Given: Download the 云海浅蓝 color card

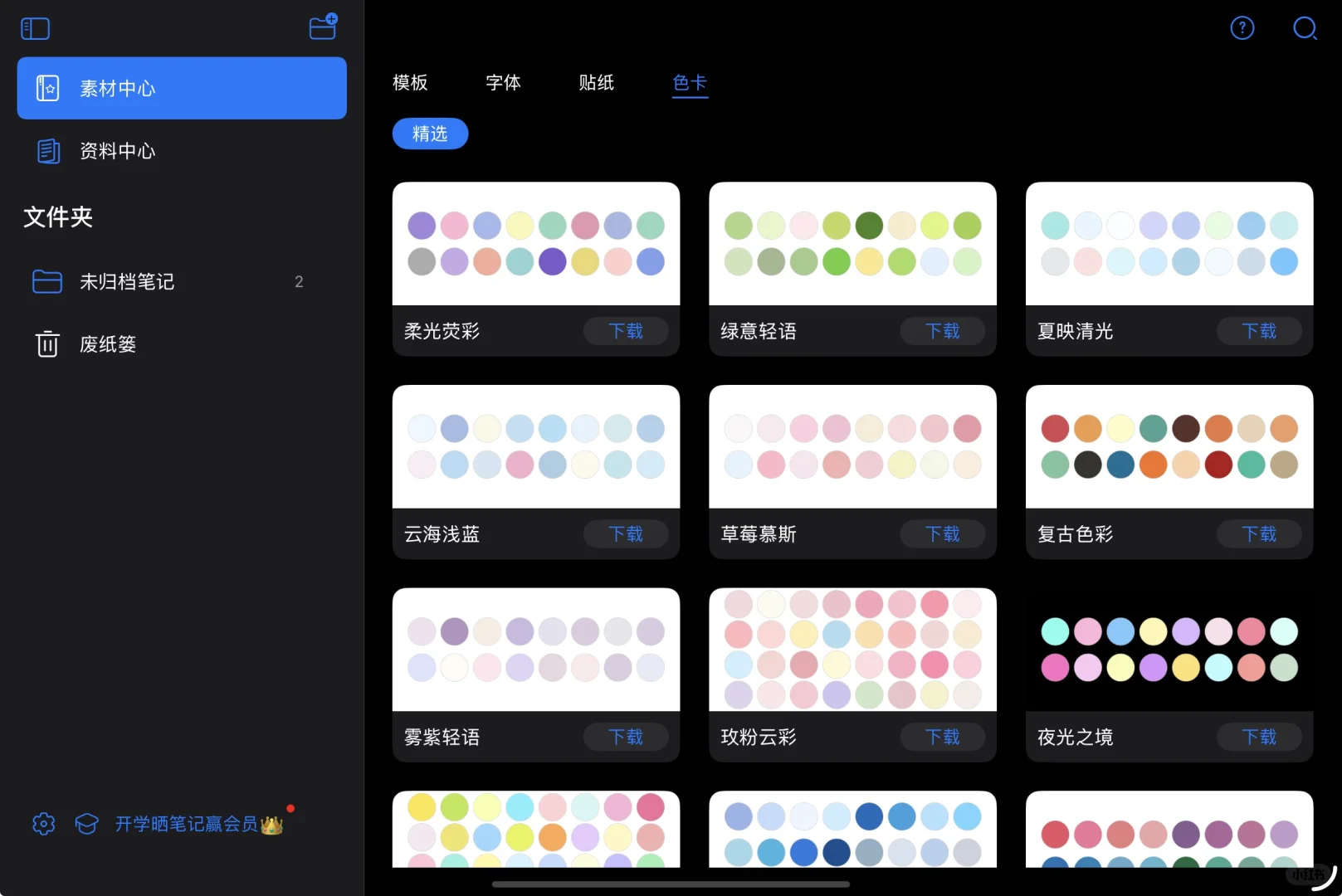Looking at the screenshot, I should click(x=626, y=534).
